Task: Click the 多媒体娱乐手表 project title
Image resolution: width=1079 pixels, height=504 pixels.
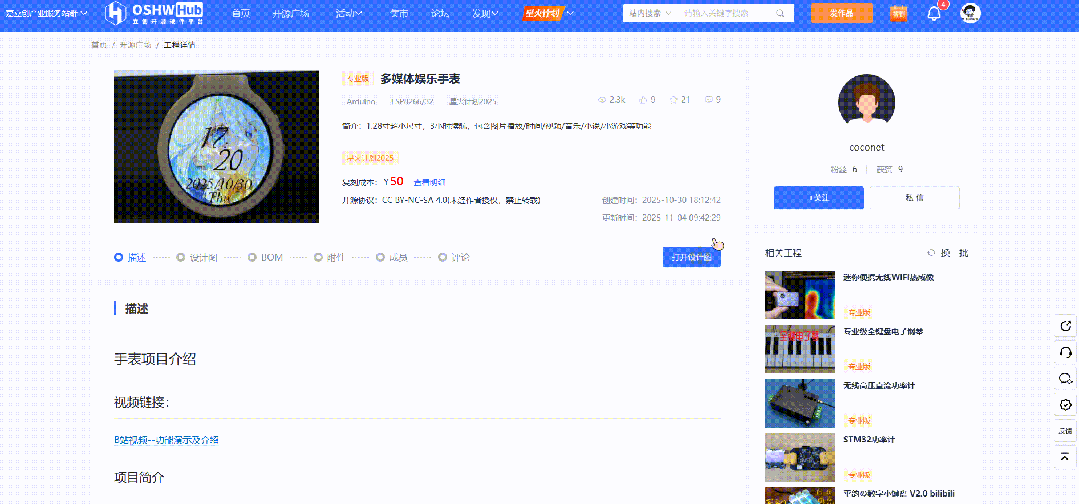Action: pyautogui.click(x=420, y=78)
